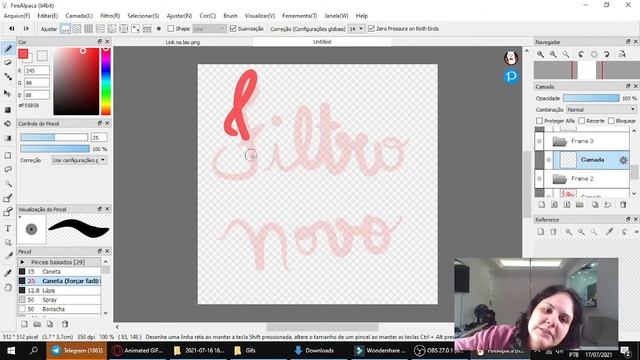The image size is (640, 360).
Task: Toggle visibility of selected Camada layer
Action: coord(549,160)
